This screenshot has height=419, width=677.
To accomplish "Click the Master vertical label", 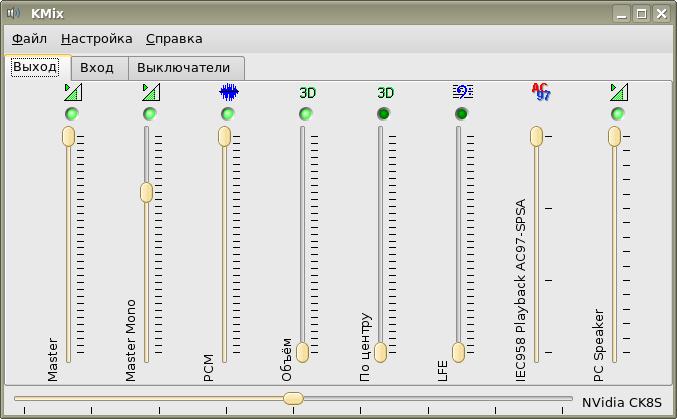I will click(x=52, y=360).
